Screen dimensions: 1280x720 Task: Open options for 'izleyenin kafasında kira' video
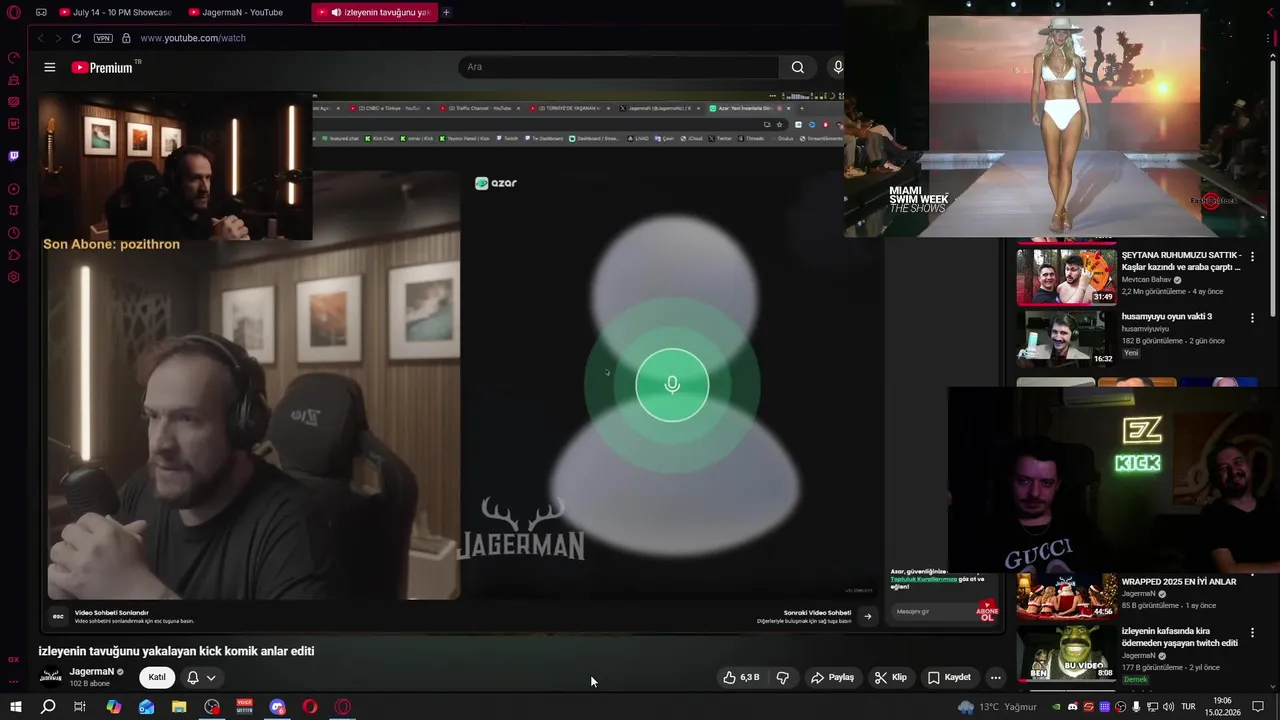pyautogui.click(x=1252, y=633)
